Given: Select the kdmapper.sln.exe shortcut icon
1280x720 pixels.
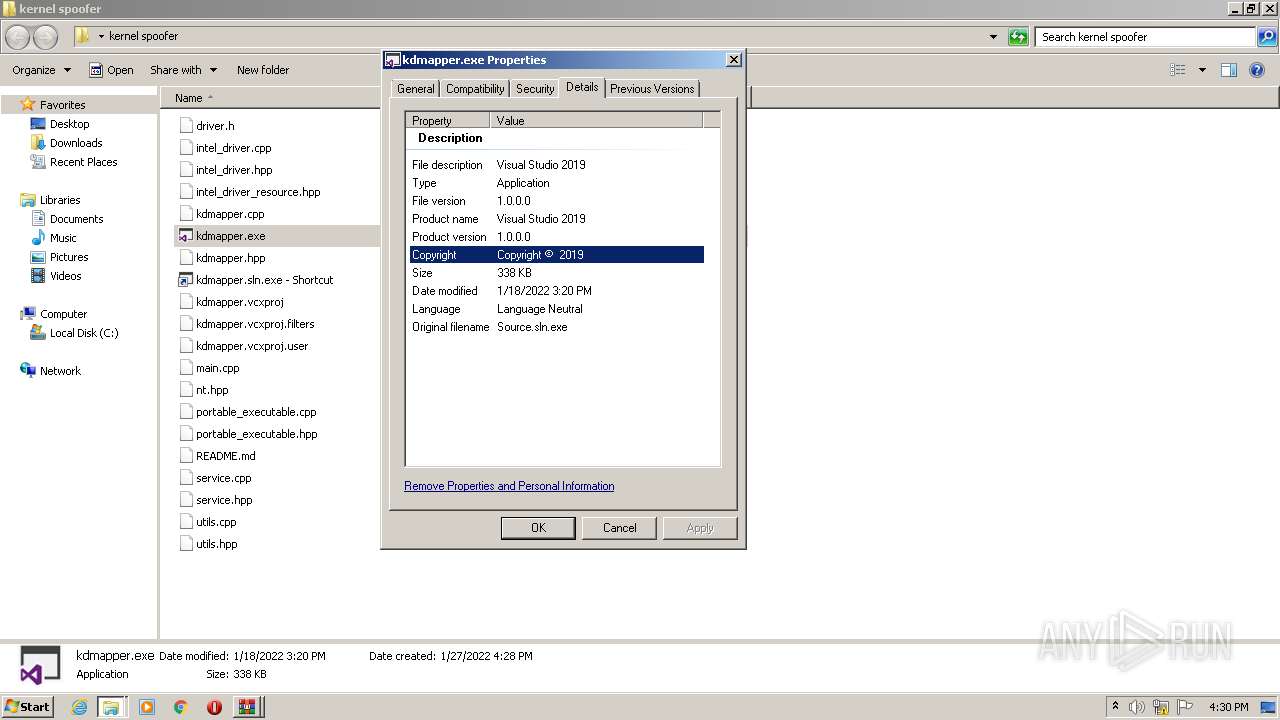Looking at the screenshot, I should (185, 280).
